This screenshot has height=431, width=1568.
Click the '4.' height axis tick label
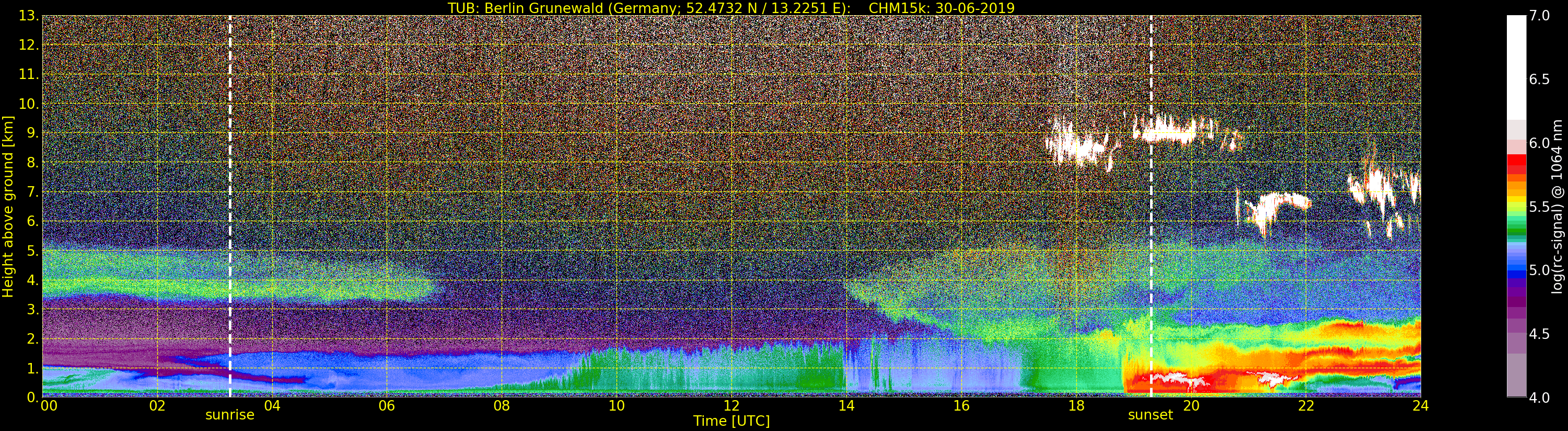click(33, 280)
